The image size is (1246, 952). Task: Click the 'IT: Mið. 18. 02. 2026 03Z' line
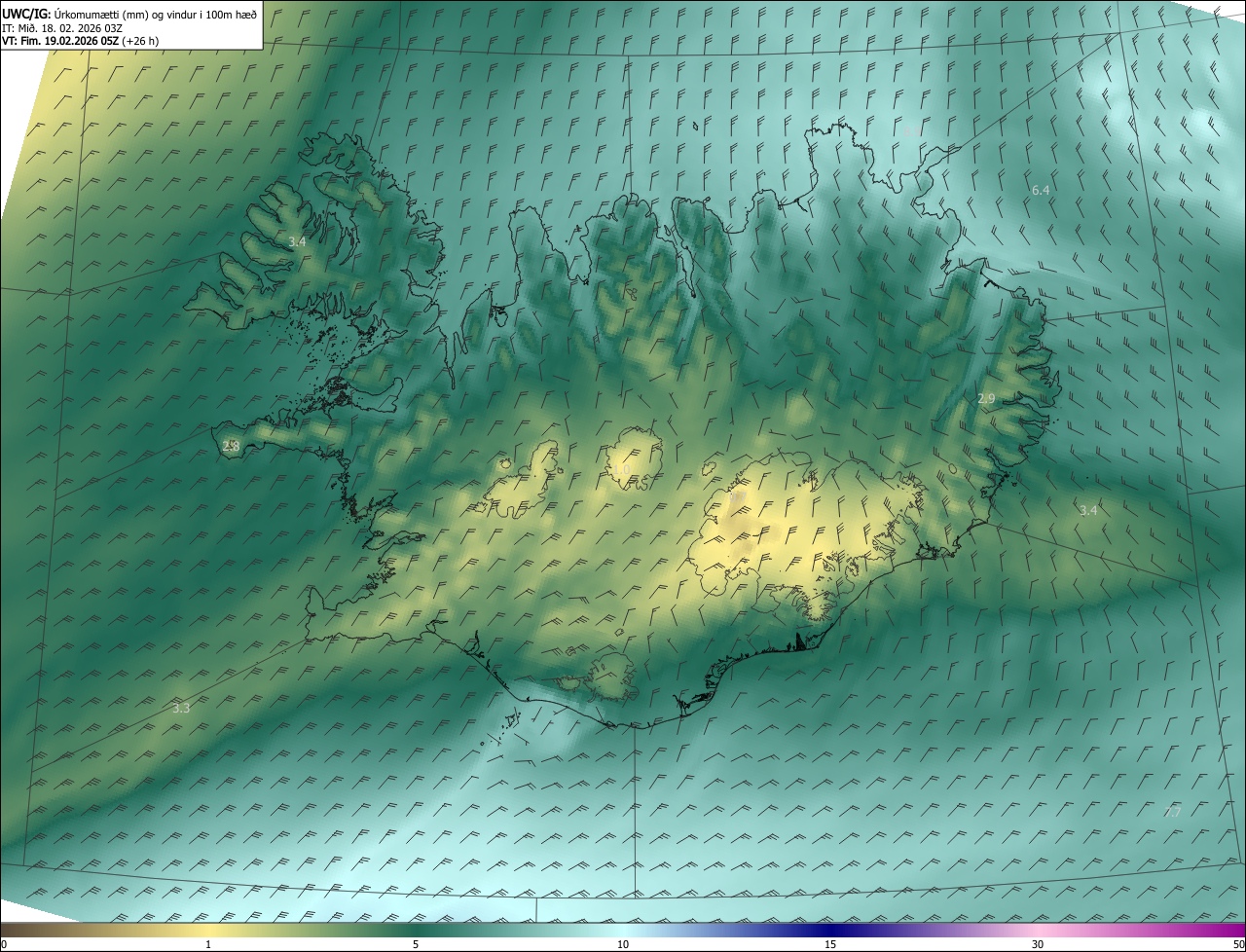pos(62,28)
